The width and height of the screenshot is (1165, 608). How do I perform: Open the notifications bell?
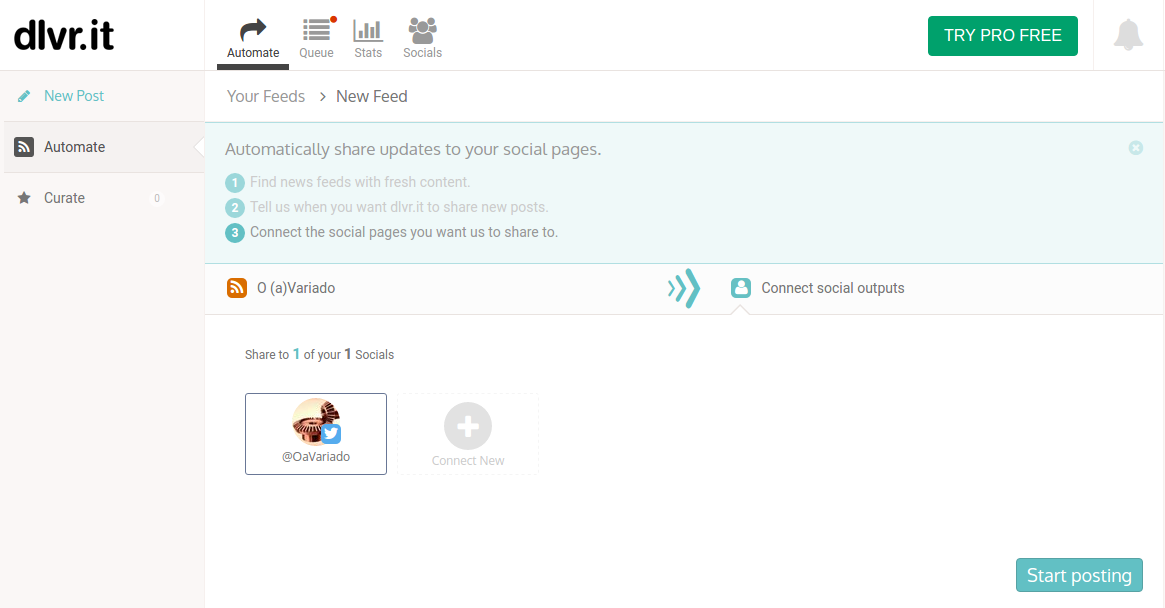[1128, 35]
